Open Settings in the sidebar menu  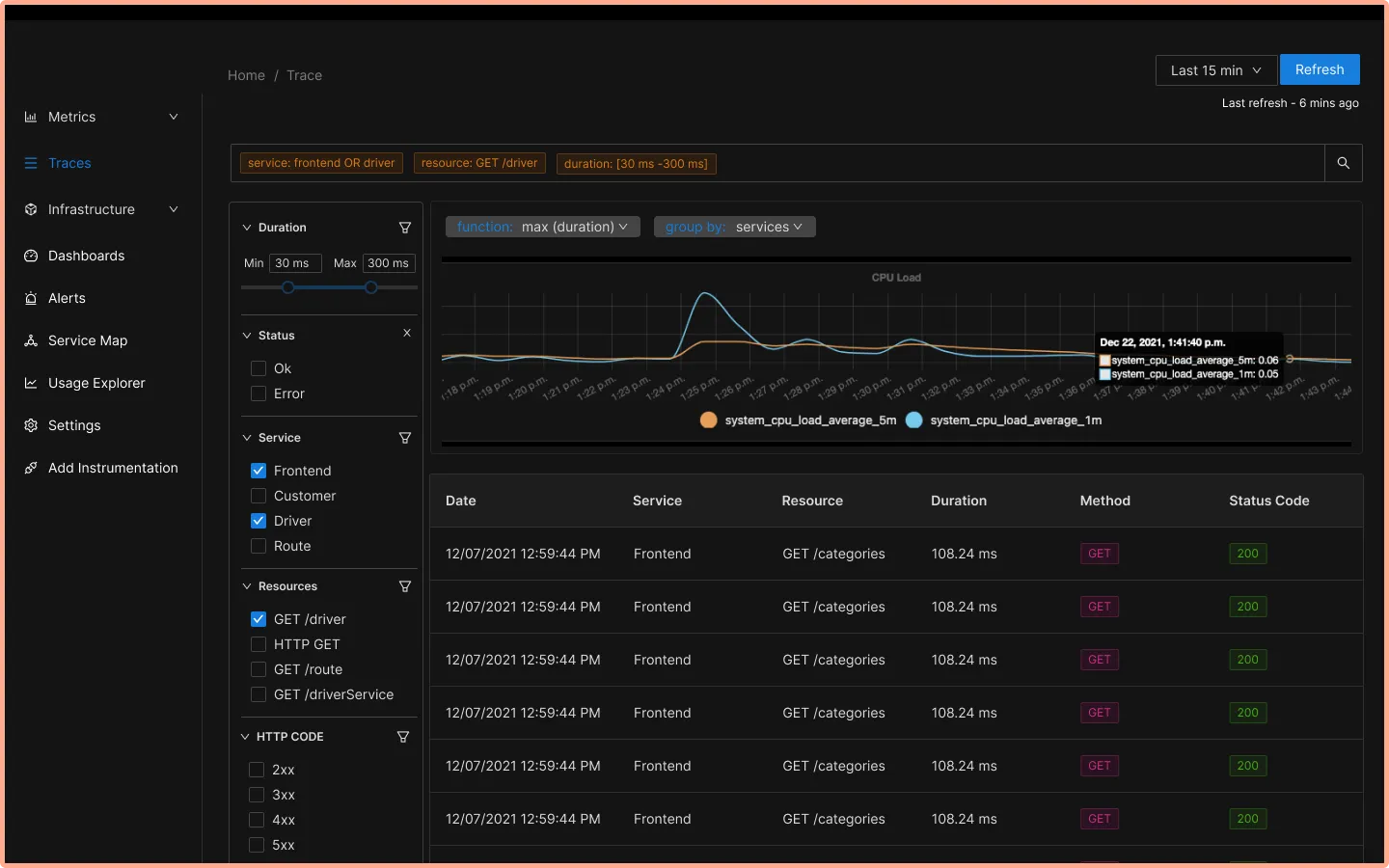74,425
